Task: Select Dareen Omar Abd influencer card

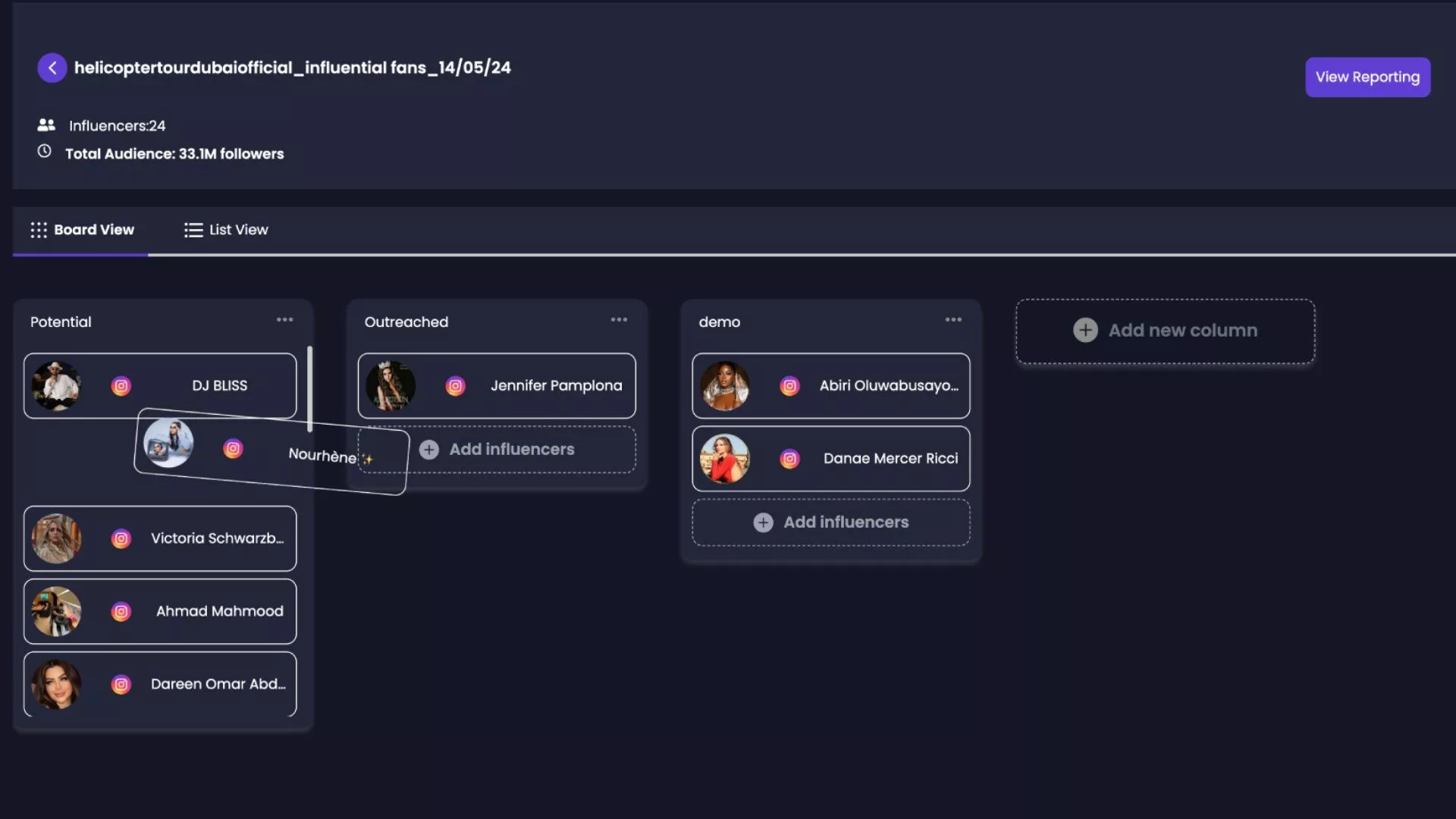Action: pyautogui.click(x=218, y=684)
